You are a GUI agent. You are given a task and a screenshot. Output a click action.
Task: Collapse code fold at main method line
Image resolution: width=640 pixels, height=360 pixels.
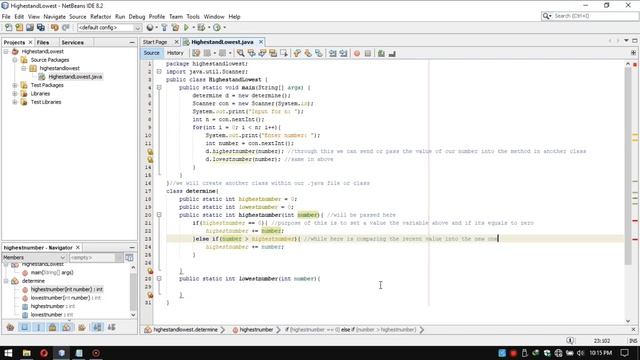tap(159, 87)
